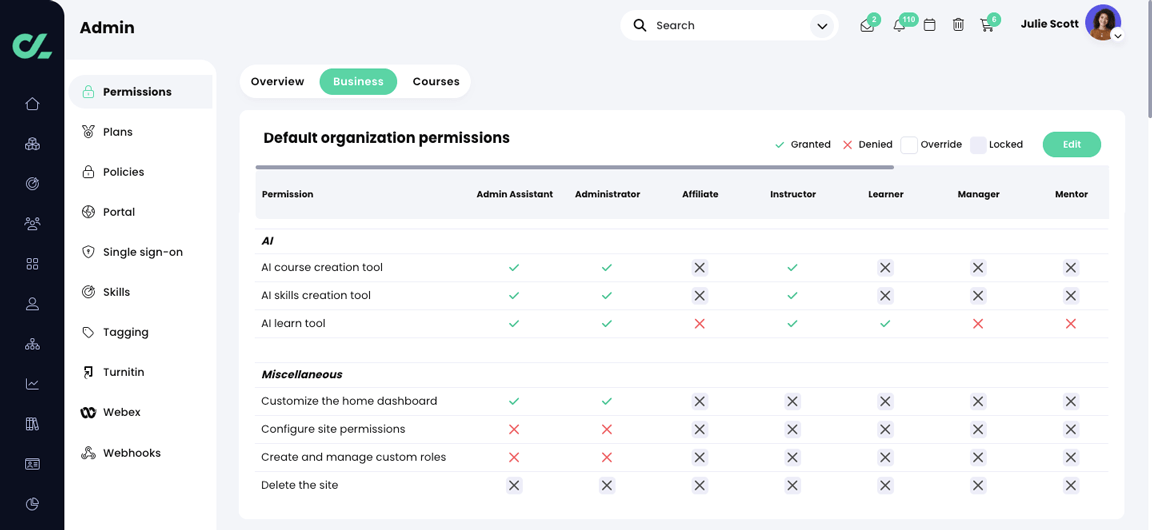The width and height of the screenshot is (1152, 530).
Task: Switch to the Business tab
Action: click(358, 82)
